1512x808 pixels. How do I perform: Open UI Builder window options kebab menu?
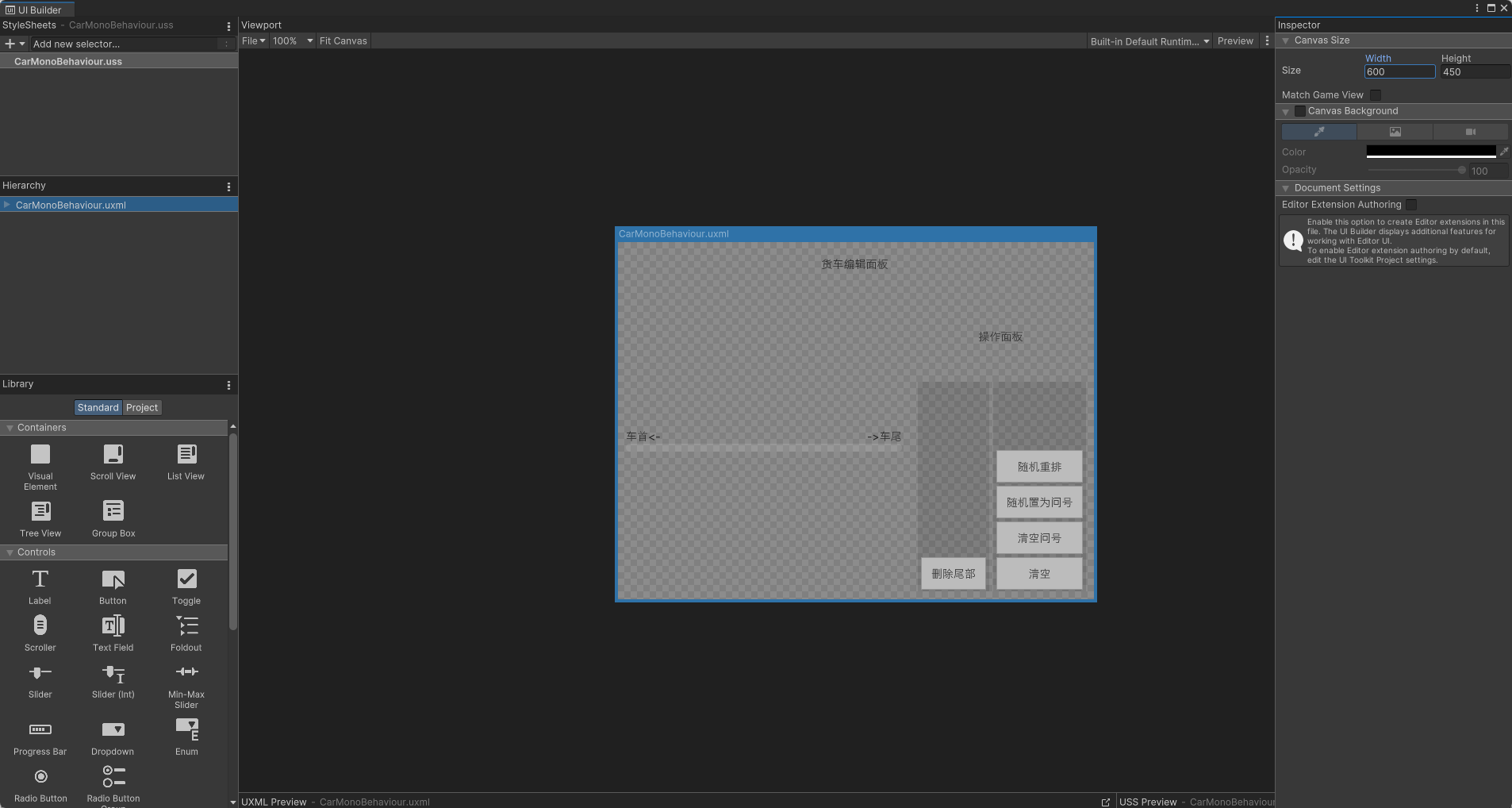(x=1476, y=8)
